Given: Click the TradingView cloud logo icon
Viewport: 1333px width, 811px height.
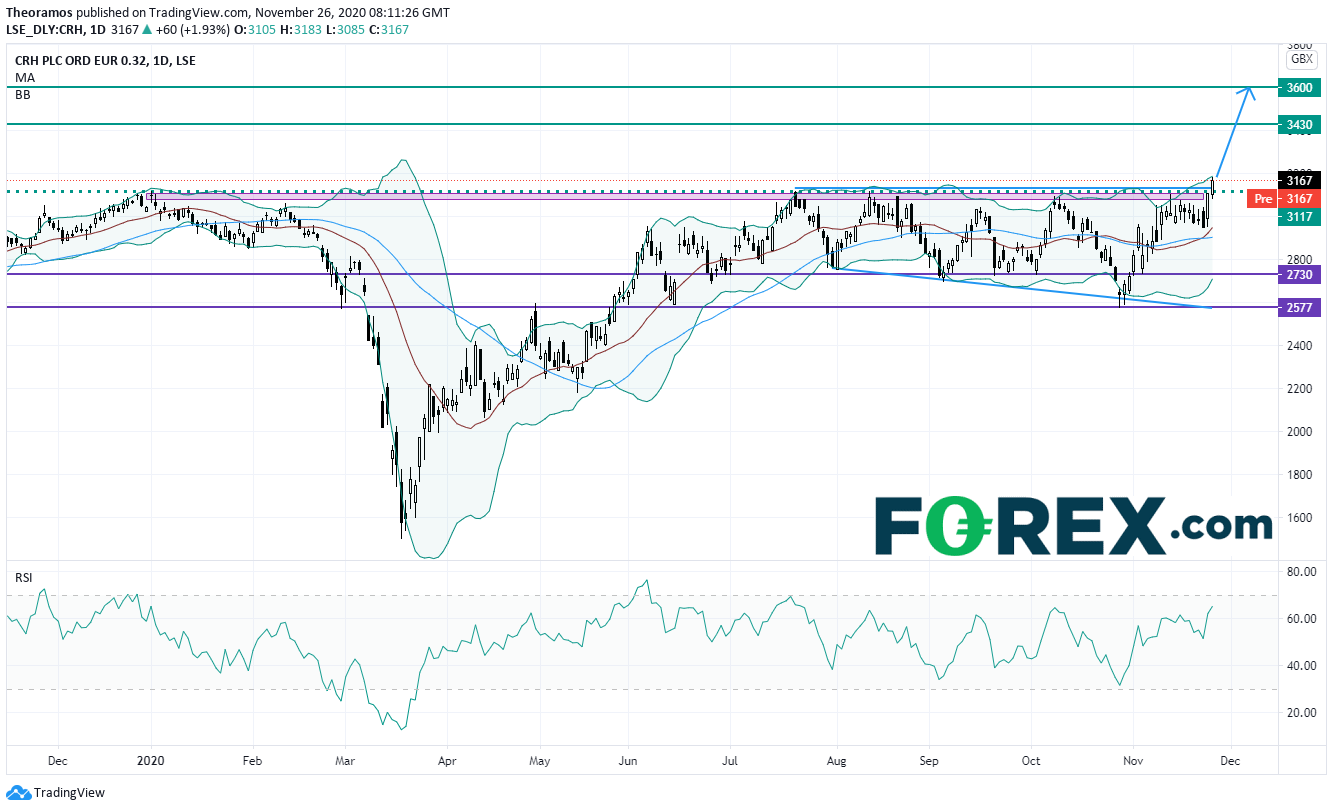Looking at the screenshot, I should coord(17,793).
